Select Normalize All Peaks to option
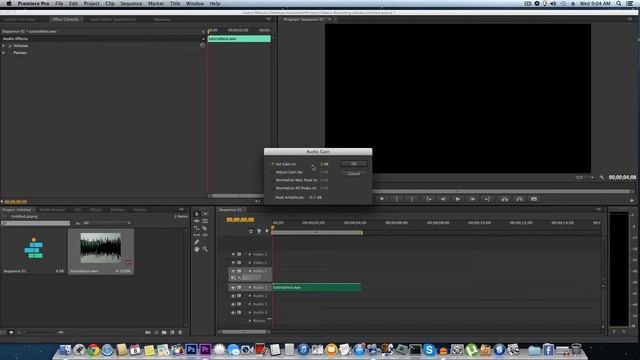The image size is (640, 360). point(272,188)
